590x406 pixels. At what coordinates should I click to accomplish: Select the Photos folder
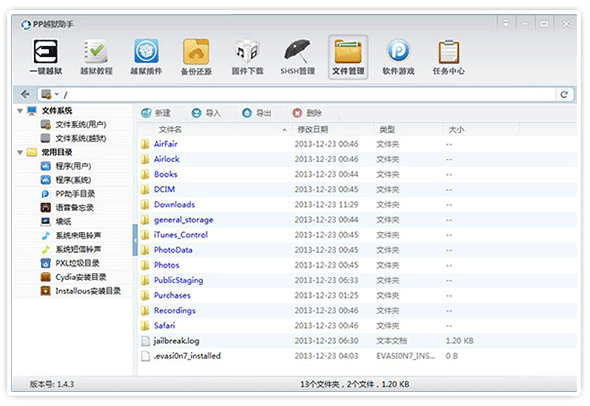click(166, 265)
